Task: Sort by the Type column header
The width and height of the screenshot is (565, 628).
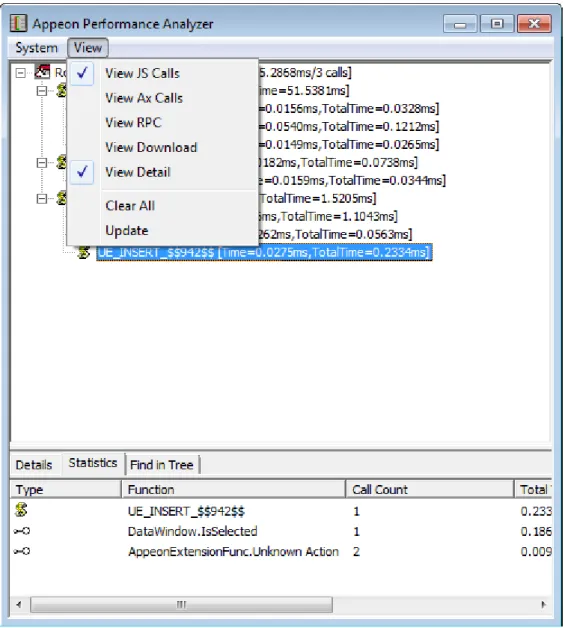Action: 66,489
